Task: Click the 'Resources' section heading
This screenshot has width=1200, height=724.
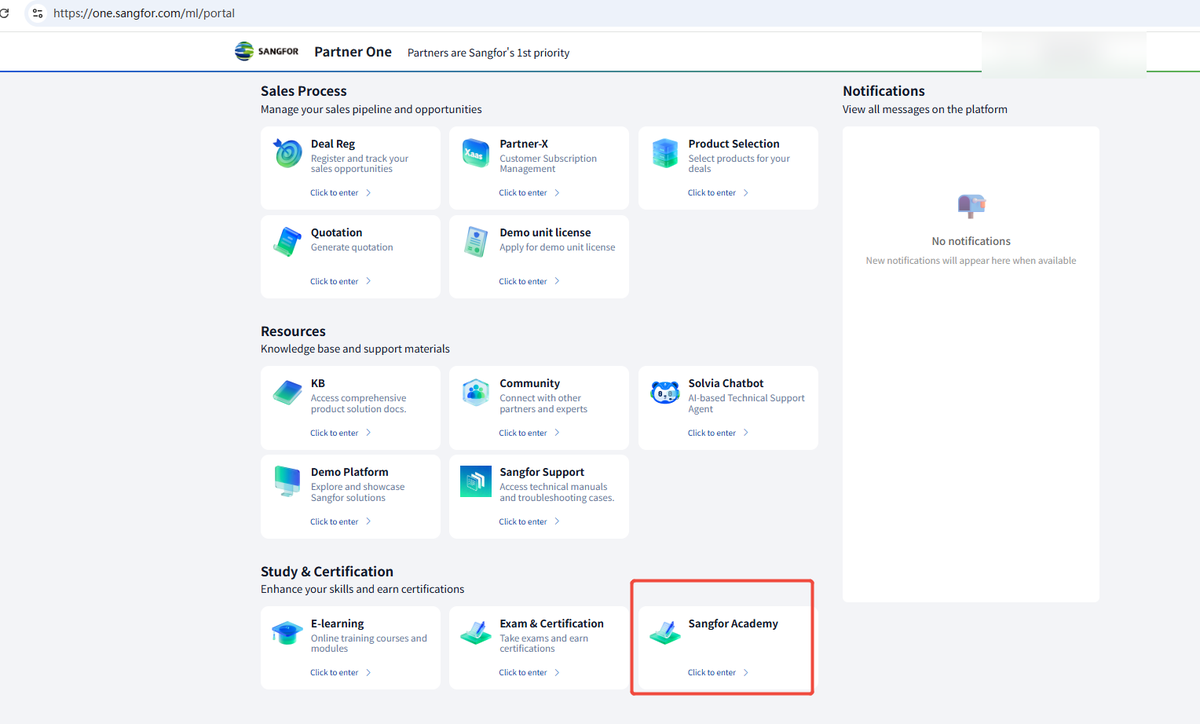Action: click(293, 331)
